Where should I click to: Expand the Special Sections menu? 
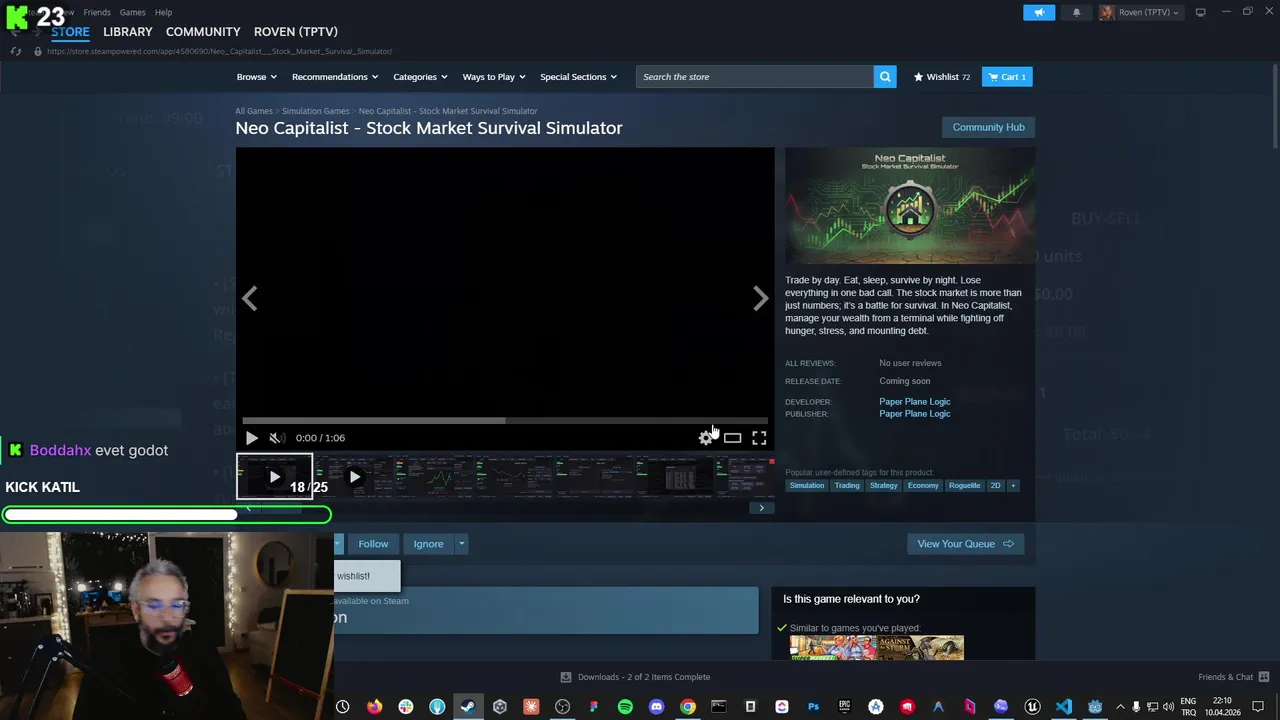578,77
